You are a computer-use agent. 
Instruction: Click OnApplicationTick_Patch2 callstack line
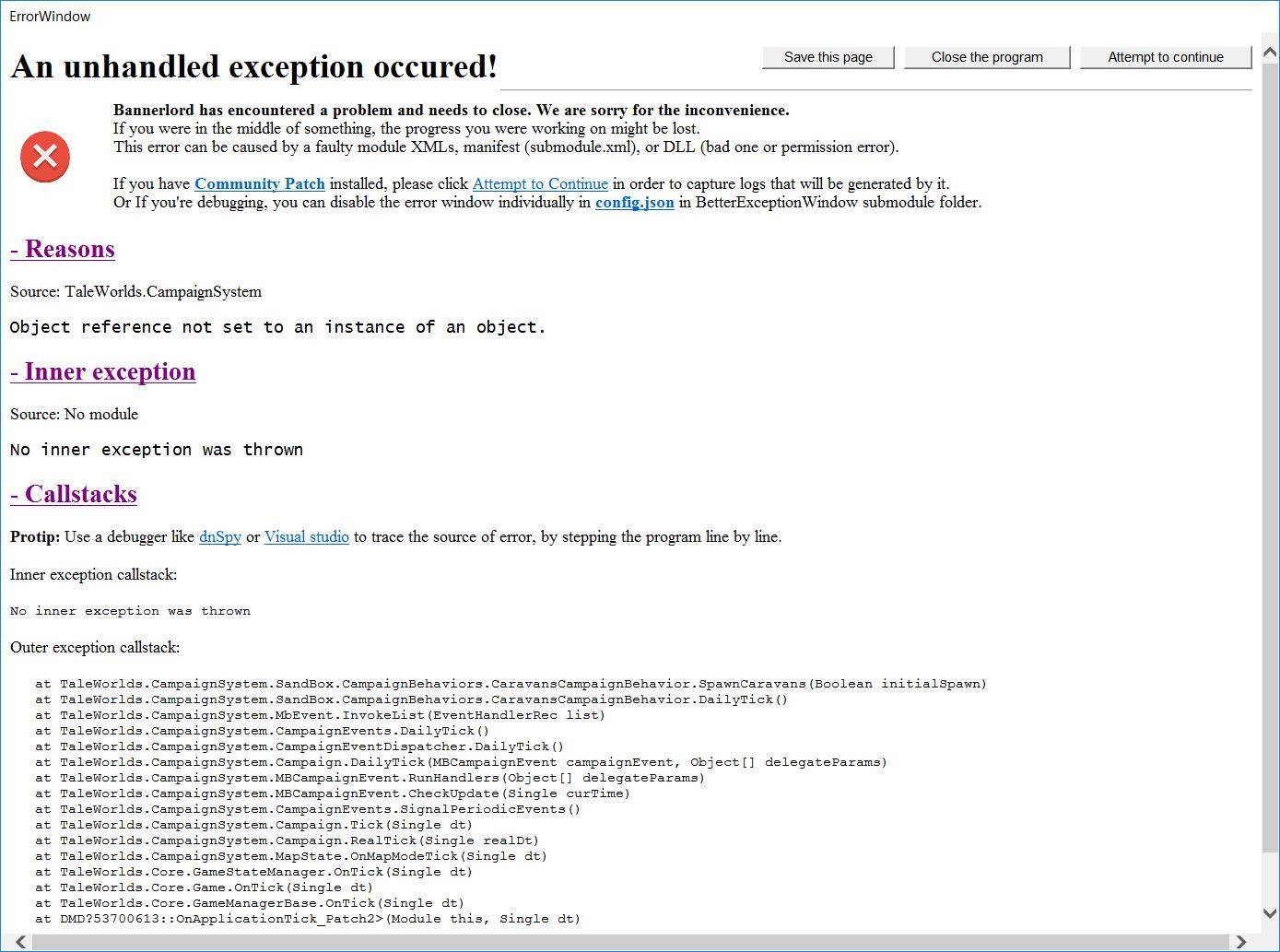(x=308, y=919)
